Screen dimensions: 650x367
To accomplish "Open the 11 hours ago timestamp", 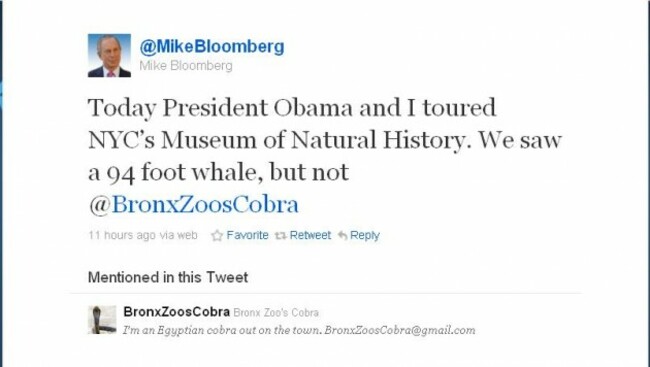I will coord(122,235).
